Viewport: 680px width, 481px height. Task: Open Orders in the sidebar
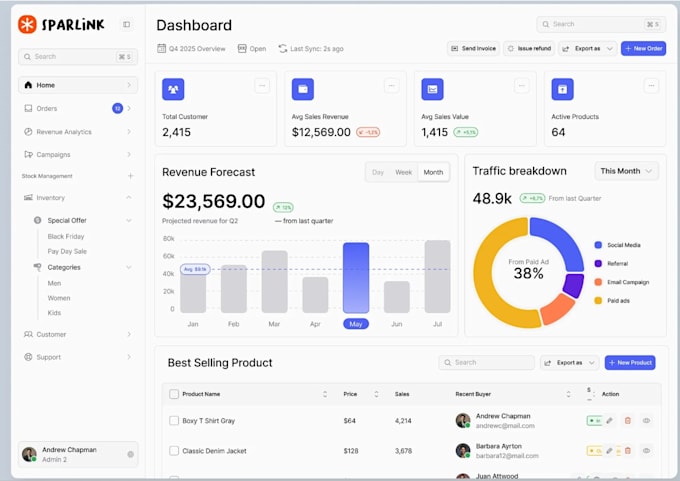pos(78,108)
